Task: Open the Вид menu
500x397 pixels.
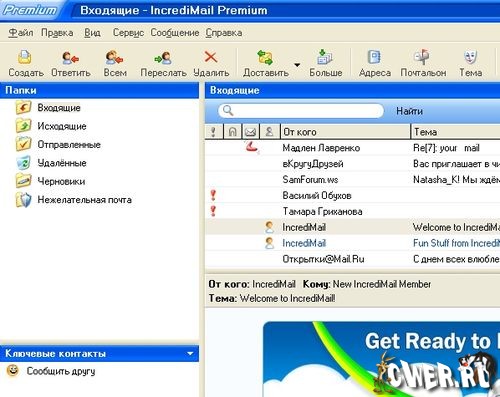Action: [x=92, y=33]
